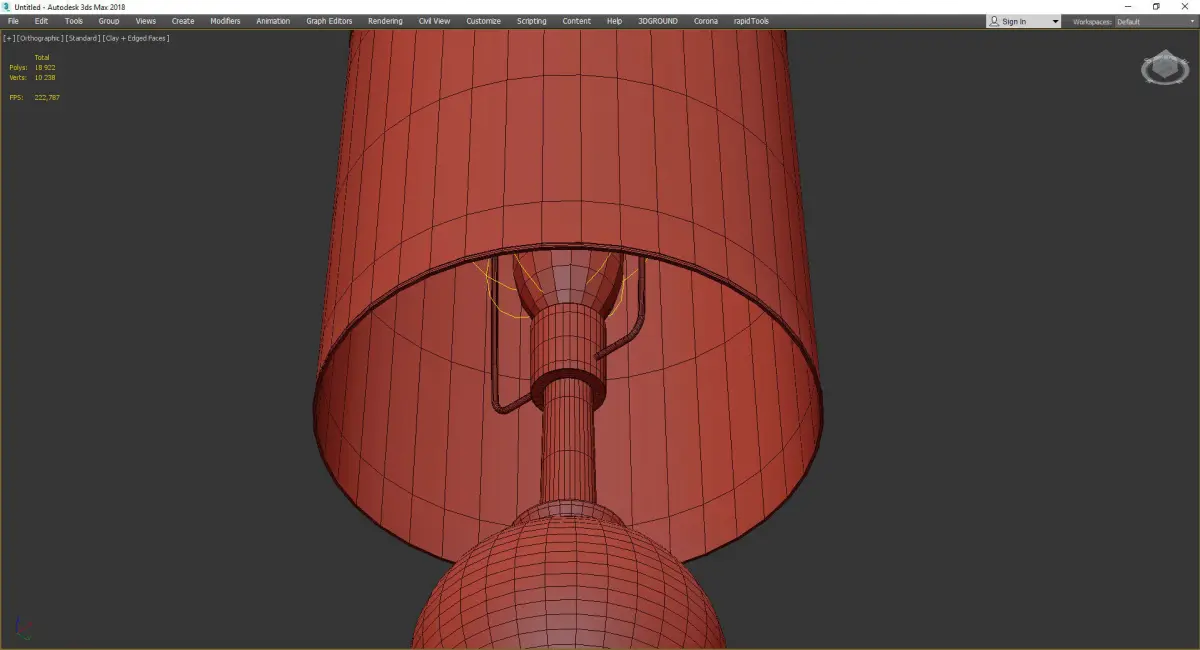Select the lamp shade cylinder mesh
The image size is (1200, 650).
click(x=570, y=150)
